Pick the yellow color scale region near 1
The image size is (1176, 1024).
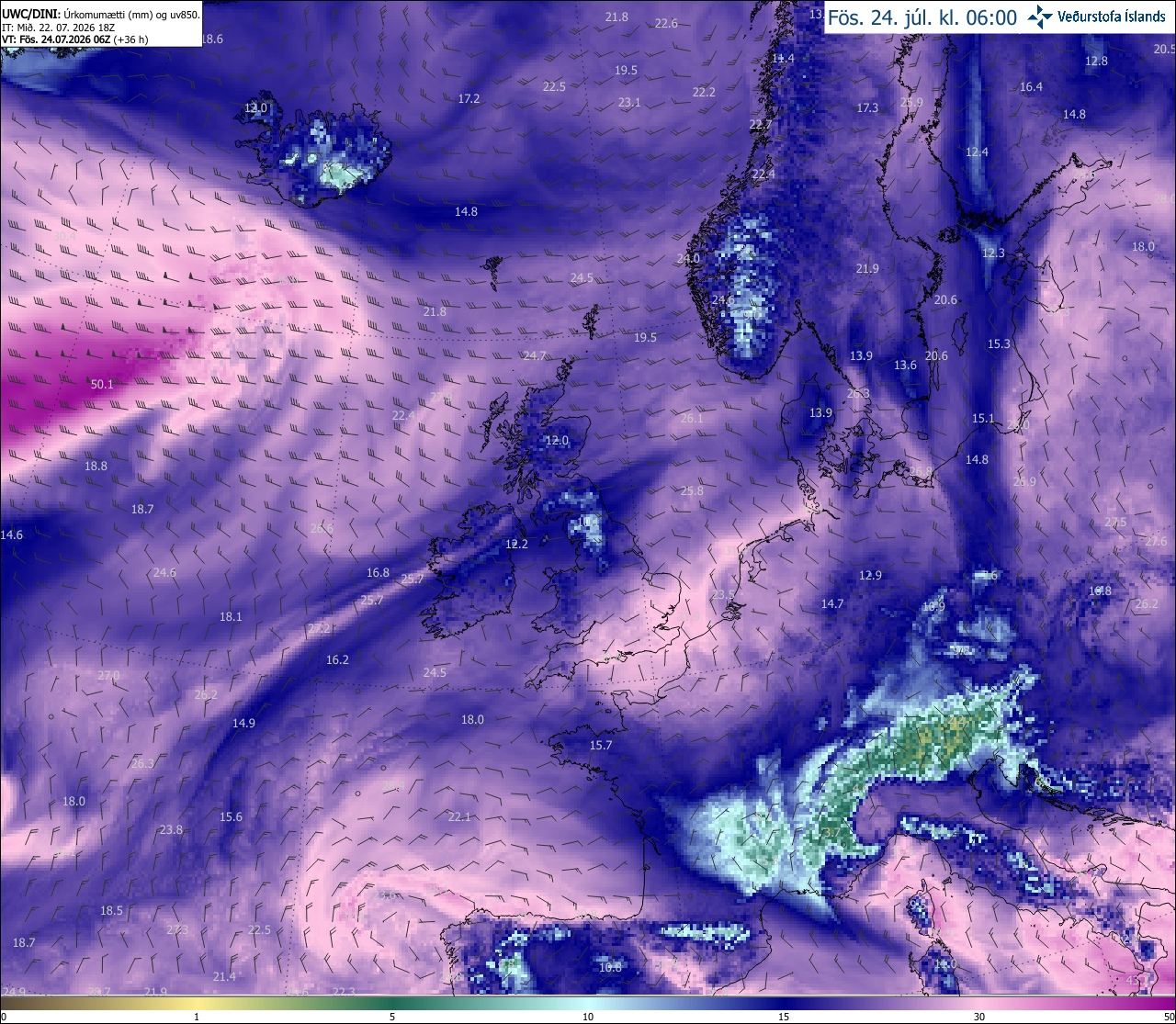(x=196, y=1003)
